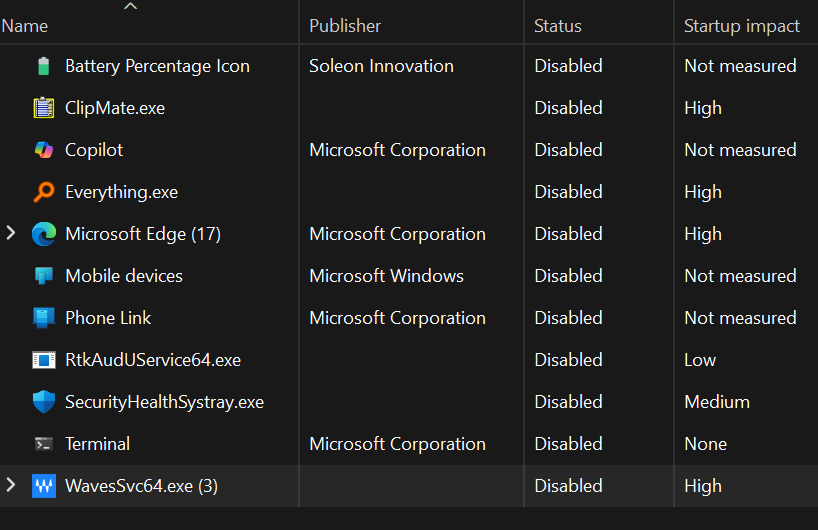The width and height of the screenshot is (818, 530).
Task: Select the Terminal entry name
Action: [x=97, y=444]
